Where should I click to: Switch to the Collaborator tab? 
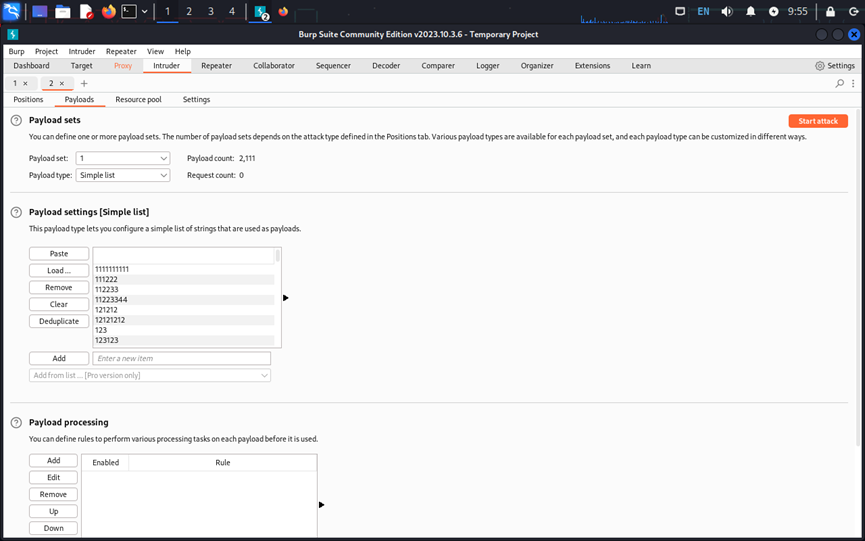(x=274, y=66)
